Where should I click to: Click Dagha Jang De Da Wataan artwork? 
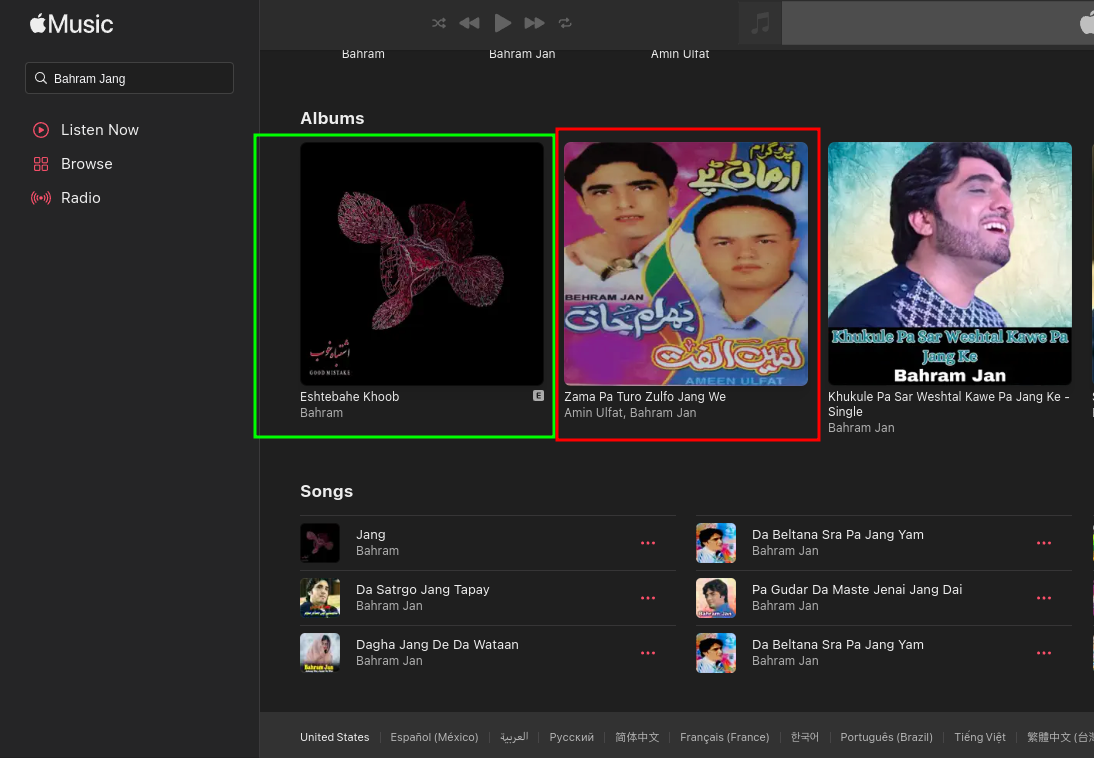320,653
